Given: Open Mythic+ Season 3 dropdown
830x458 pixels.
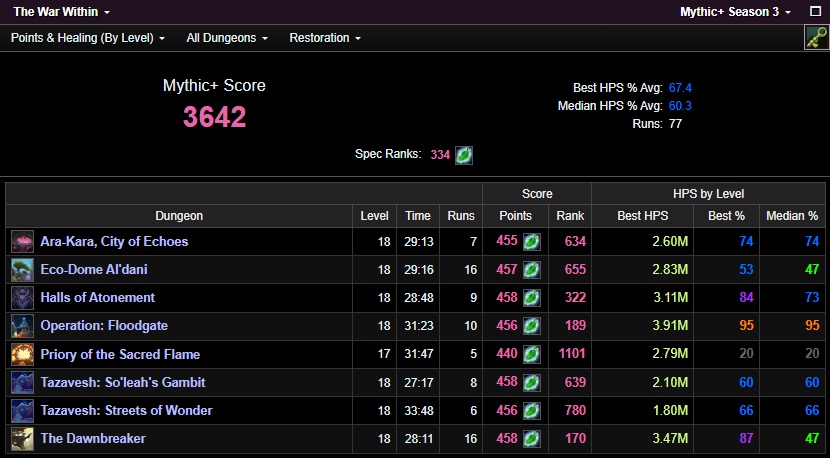Looking at the screenshot, I should pyautogui.click(x=735, y=12).
